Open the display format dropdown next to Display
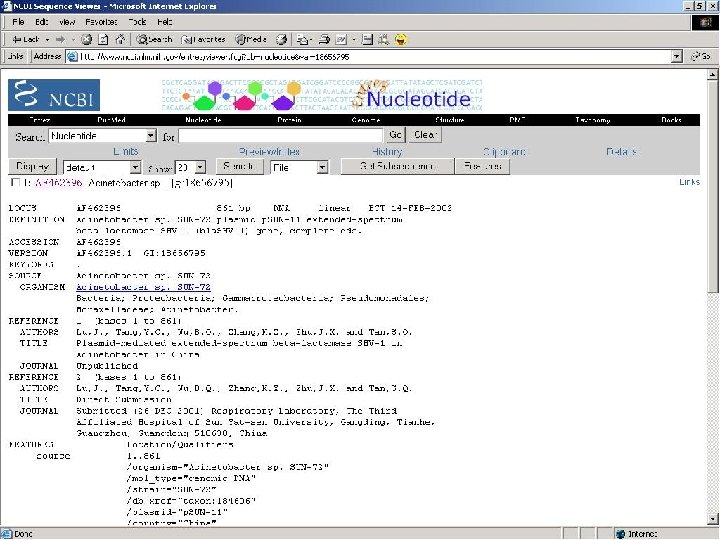The height and width of the screenshot is (540, 720). tap(135, 167)
